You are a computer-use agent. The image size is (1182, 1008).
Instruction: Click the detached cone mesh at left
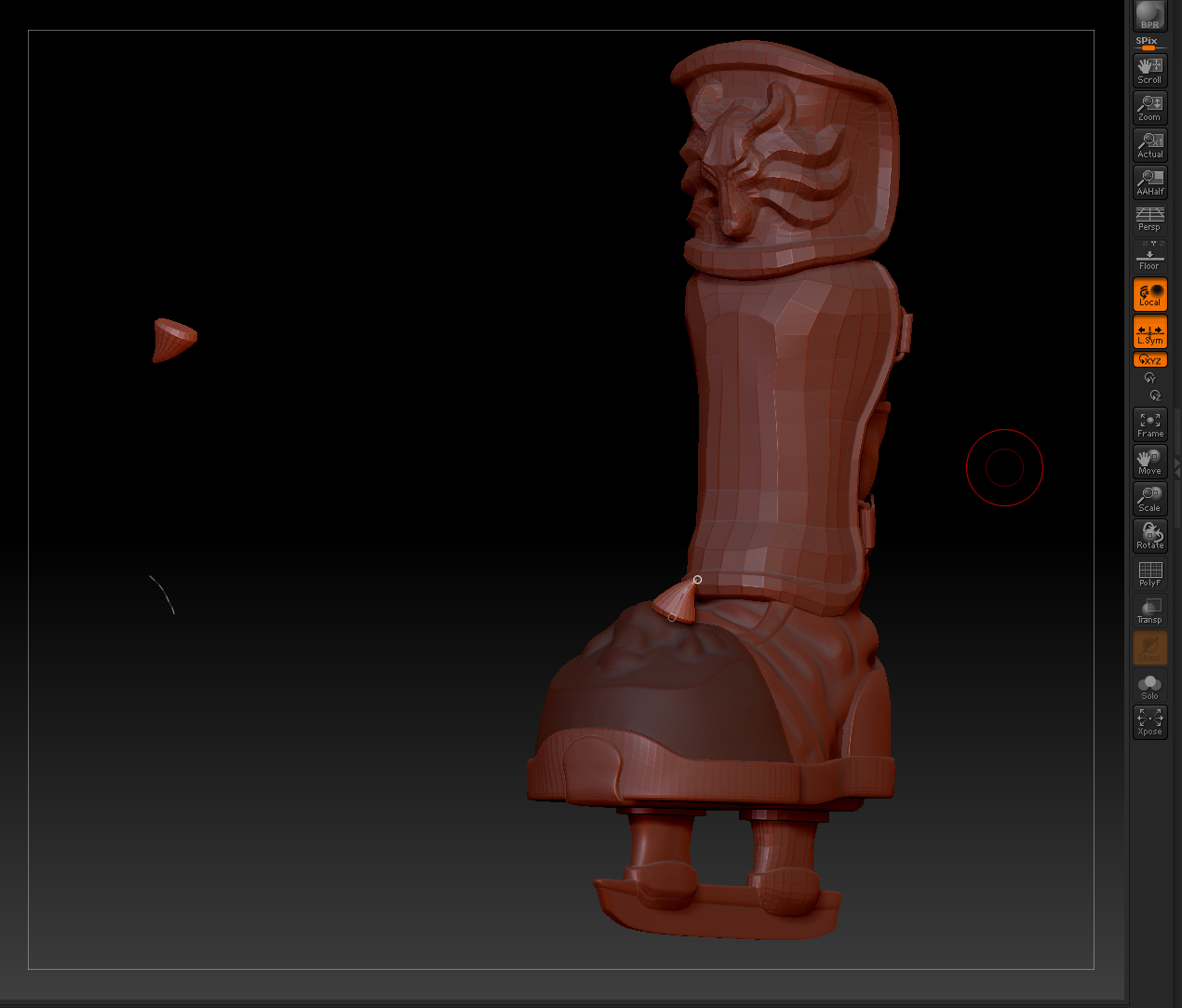click(174, 340)
